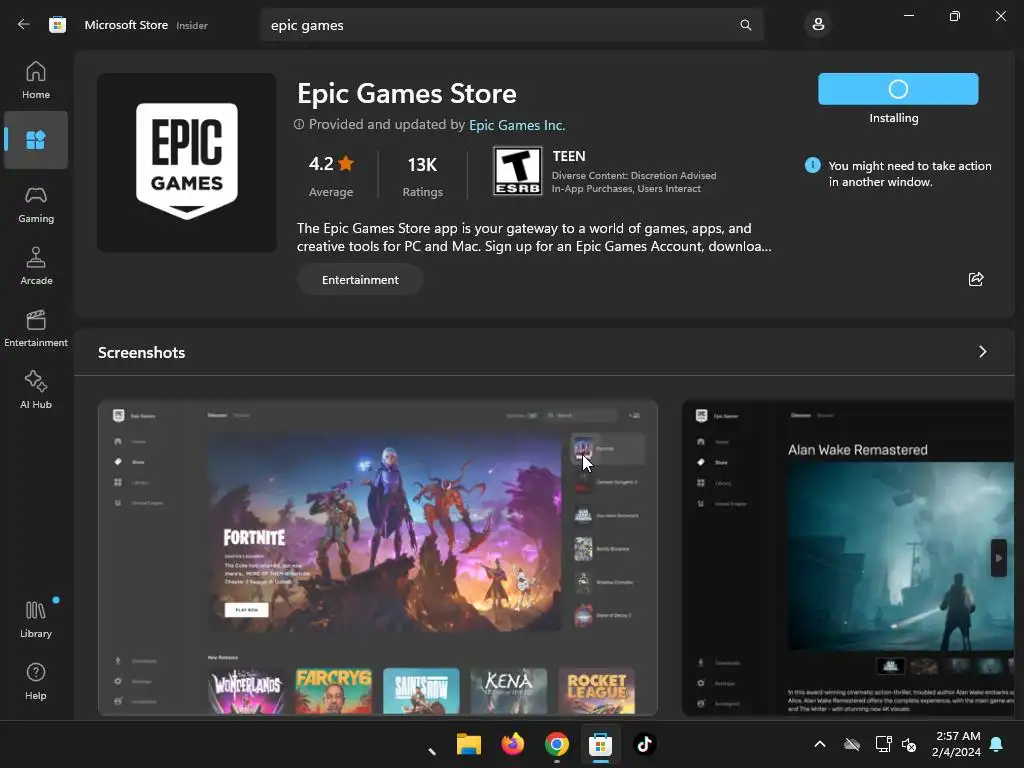Click 'In-App Purchases, Users Interact' text
Image resolution: width=1024 pixels, height=768 pixels.
(626, 189)
